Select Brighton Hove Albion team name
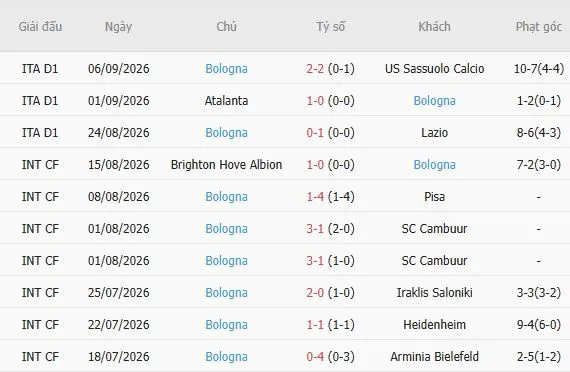Viewport: 570px width, 372px height. click(226, 165)
